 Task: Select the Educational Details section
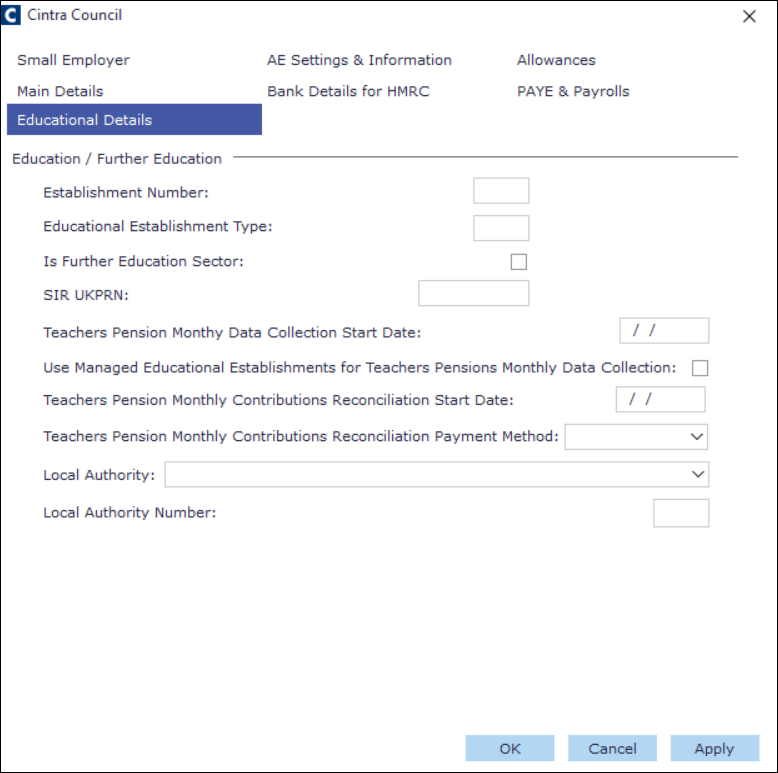(x=134, y=120)
